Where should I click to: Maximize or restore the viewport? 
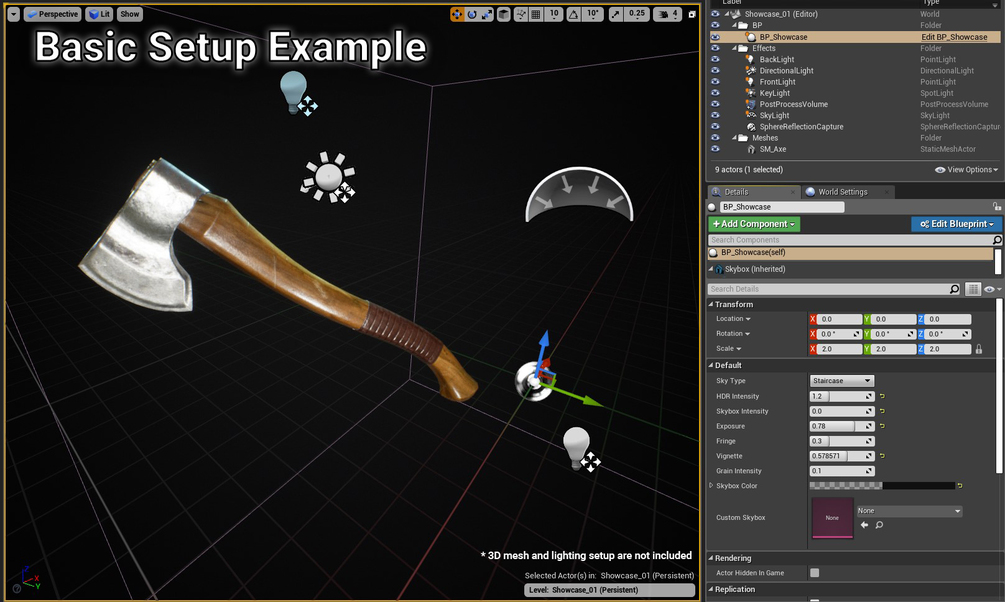[x=692, y=14]
